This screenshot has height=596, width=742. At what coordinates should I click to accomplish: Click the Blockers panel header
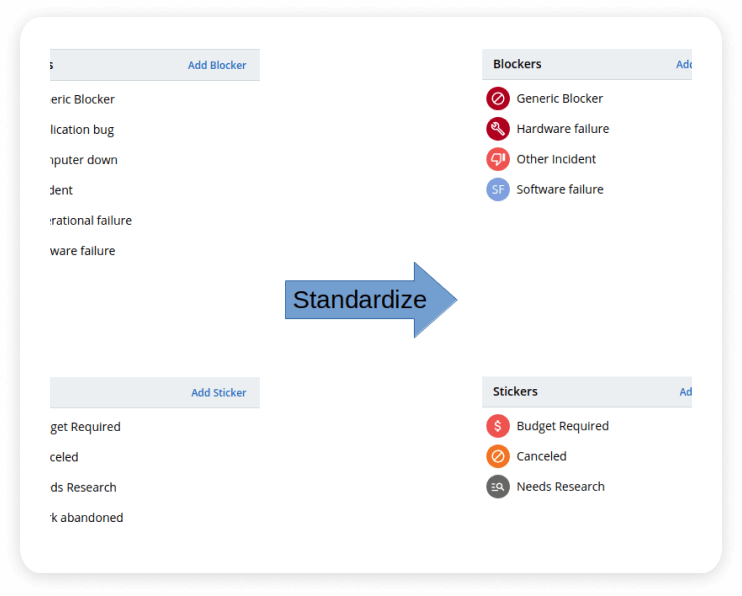pos(587,64)
